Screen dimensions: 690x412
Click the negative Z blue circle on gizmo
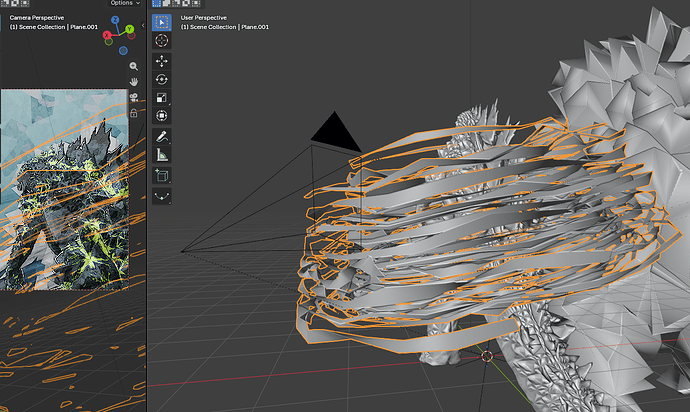(123, 51)
